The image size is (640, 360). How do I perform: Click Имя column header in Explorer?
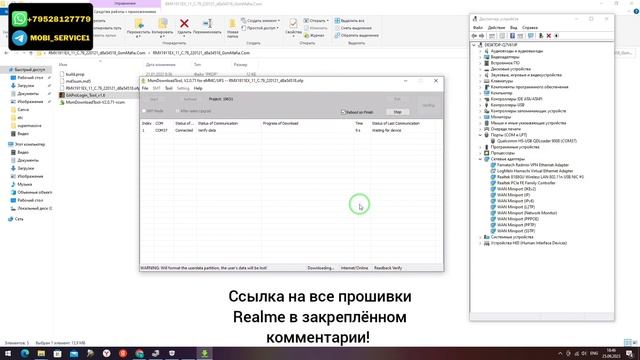pos(63,64)
